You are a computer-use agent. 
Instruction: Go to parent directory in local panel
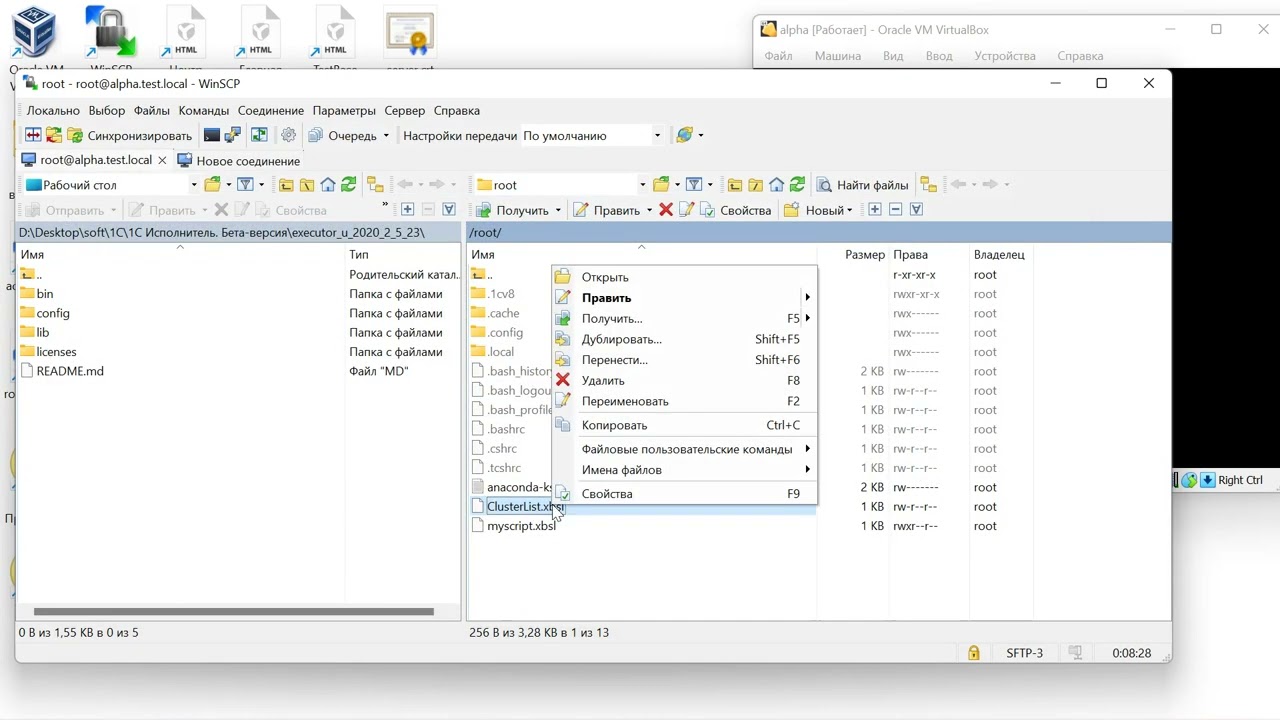pyautogui.click(x=286, y=184)
